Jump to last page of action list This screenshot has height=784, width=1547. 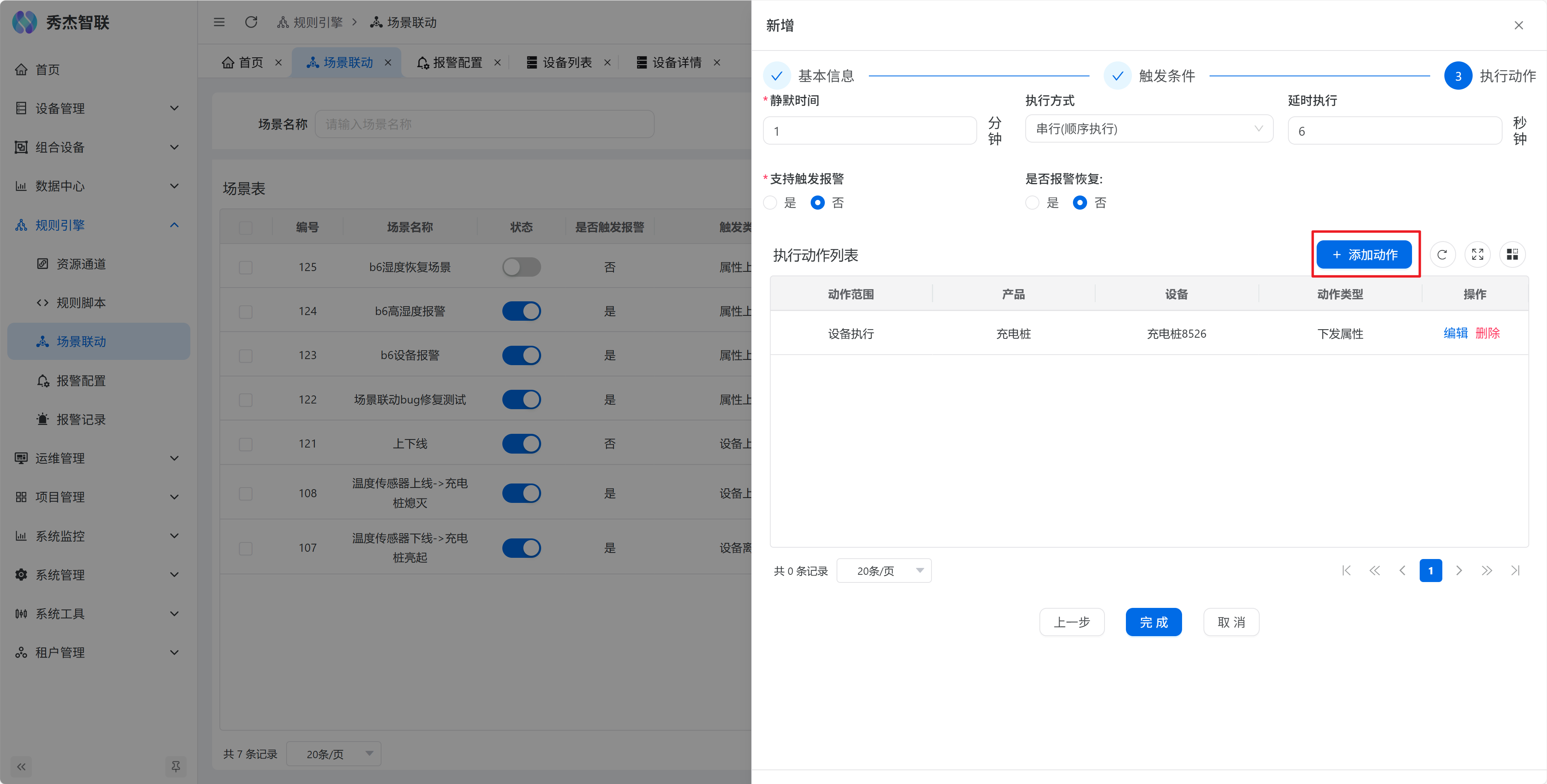pos(1515,570)
